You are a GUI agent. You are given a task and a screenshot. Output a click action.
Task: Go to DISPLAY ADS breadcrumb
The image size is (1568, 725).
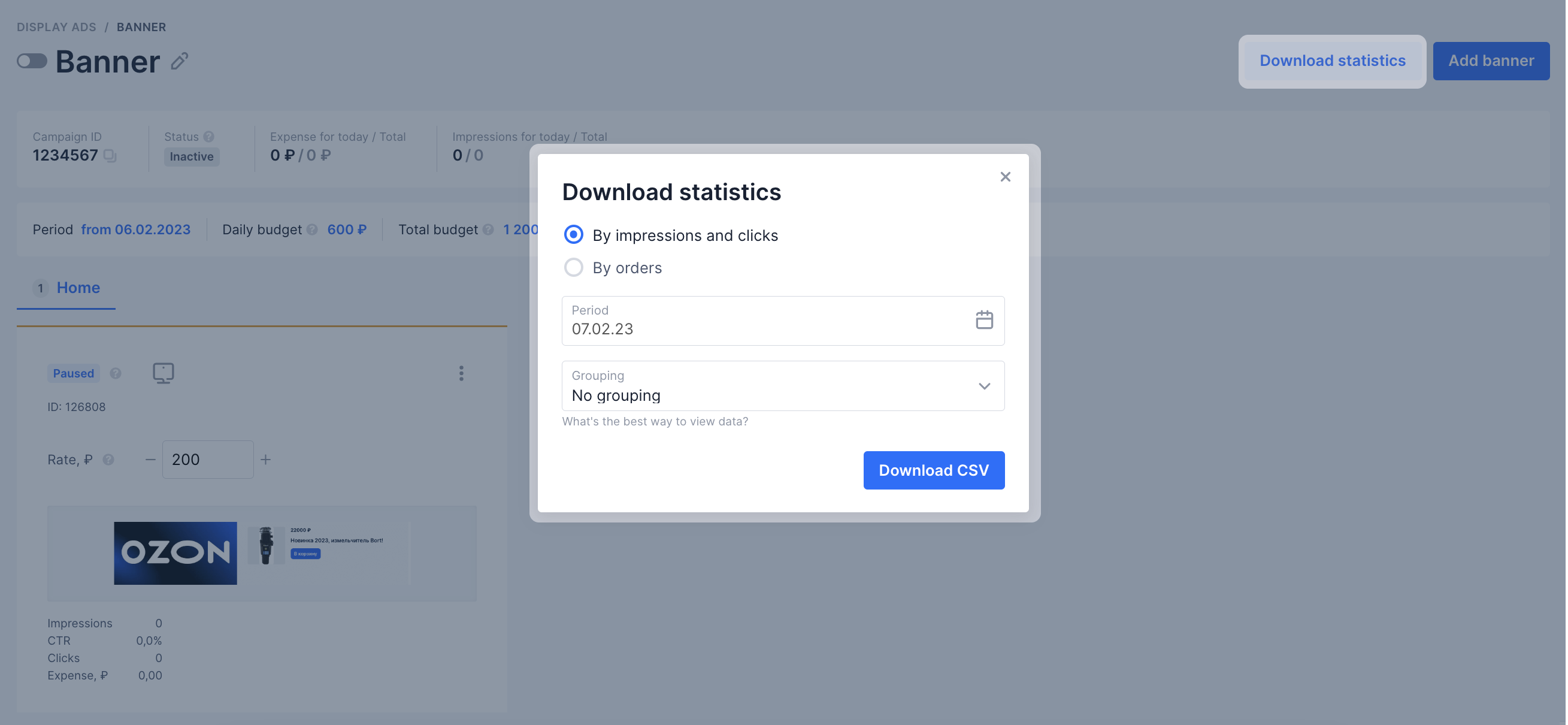click(57, 27)
